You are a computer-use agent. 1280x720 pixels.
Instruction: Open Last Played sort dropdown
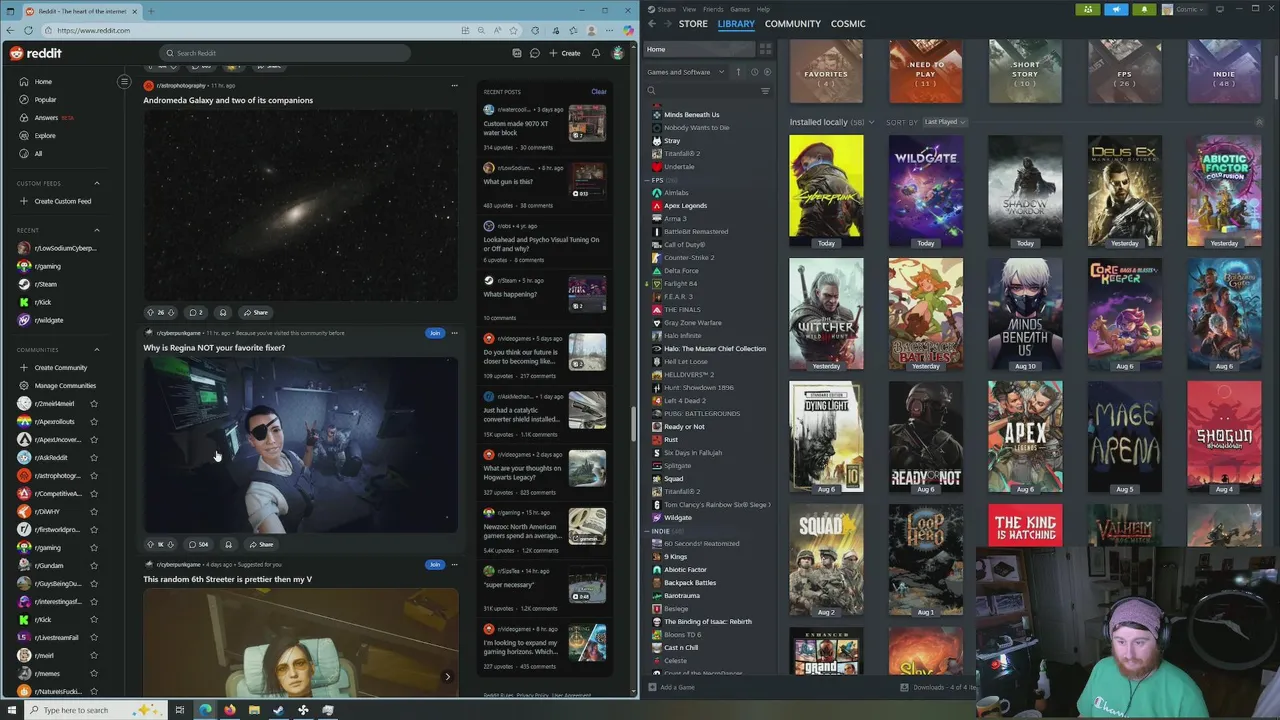coord(944,122)
